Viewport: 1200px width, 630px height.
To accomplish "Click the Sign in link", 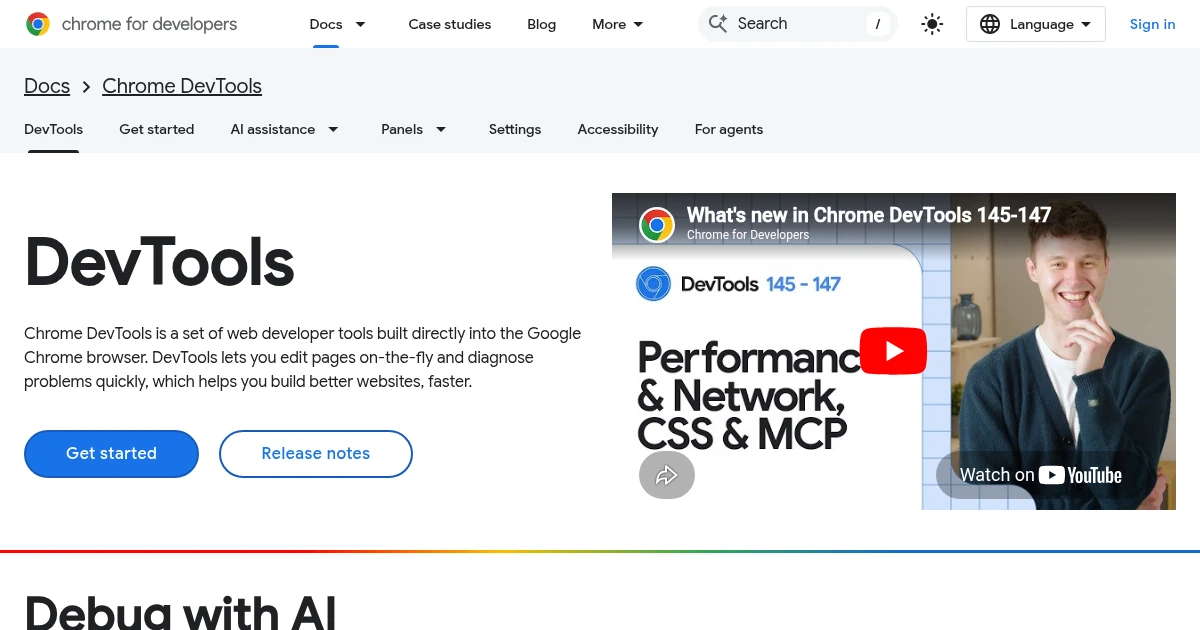I will click(1152, 24).
